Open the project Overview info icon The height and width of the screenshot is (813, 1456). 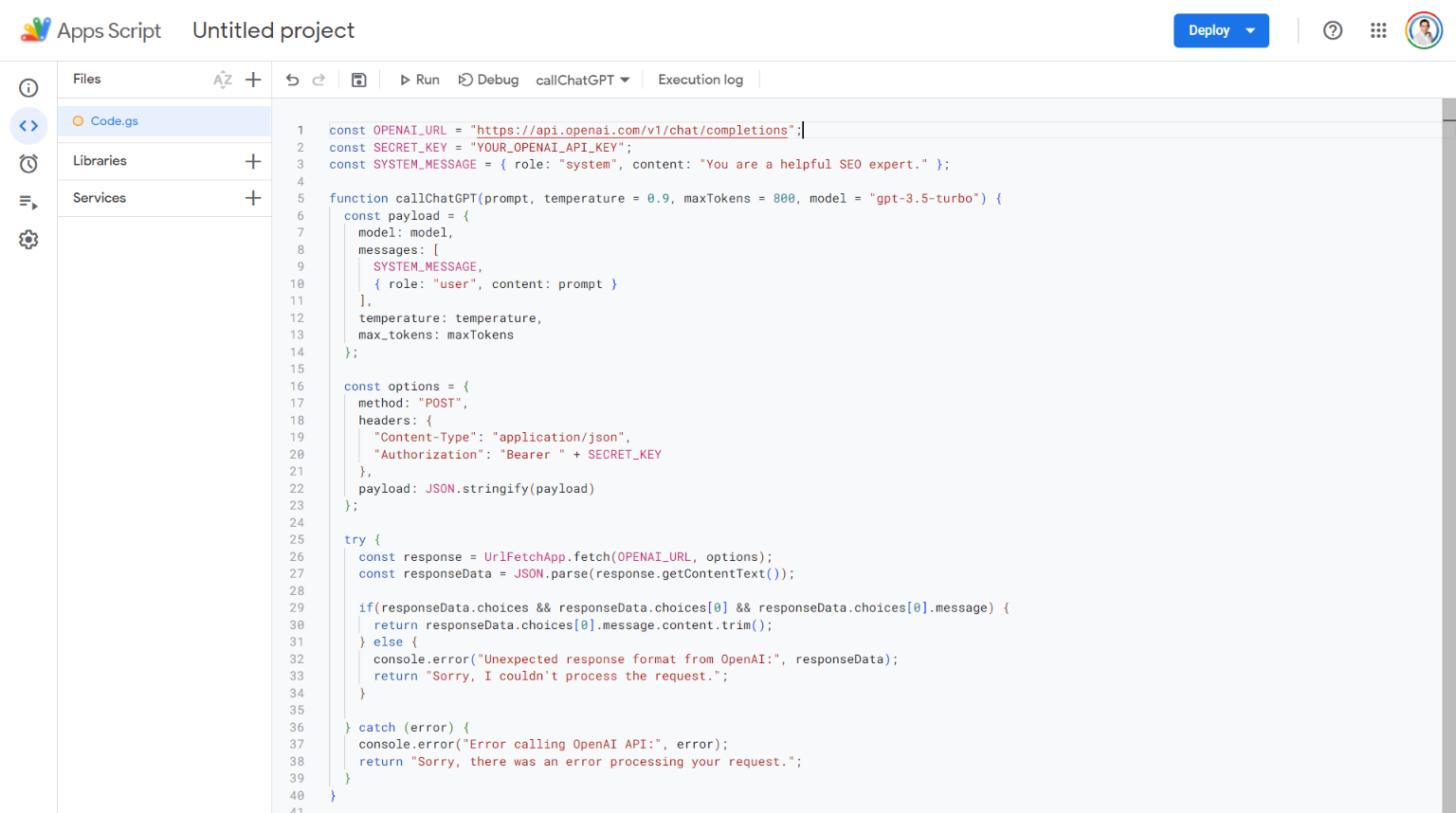point(28,87)
